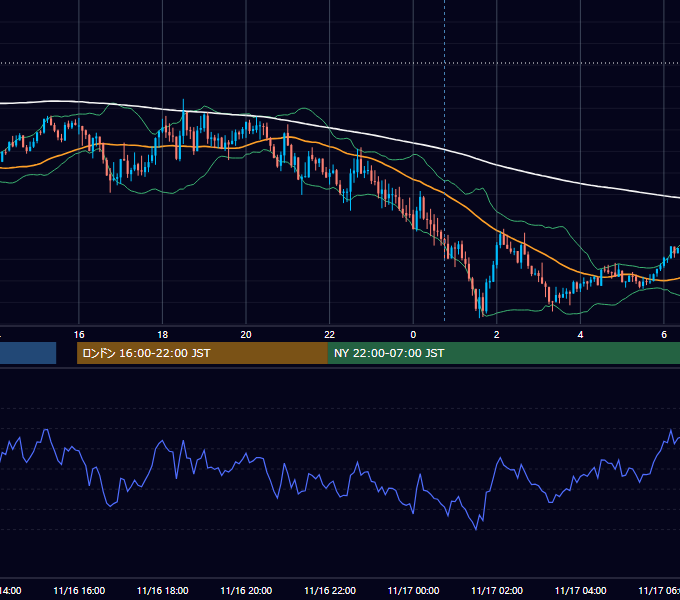680x600 pixels.
Task: Click the 11/17 02:00 timestamp label
Action: 497,591
